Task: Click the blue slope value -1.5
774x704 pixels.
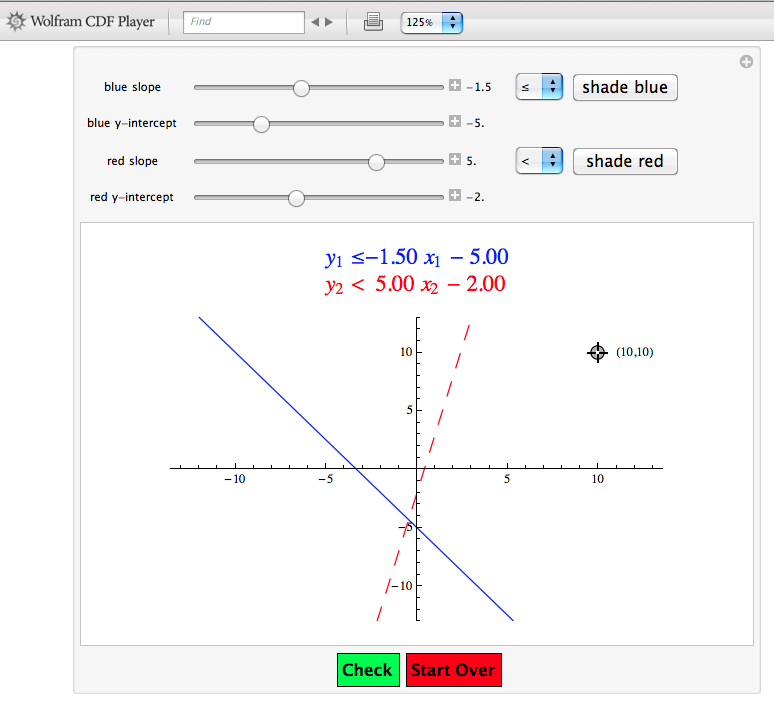Action: coord(479,87)
